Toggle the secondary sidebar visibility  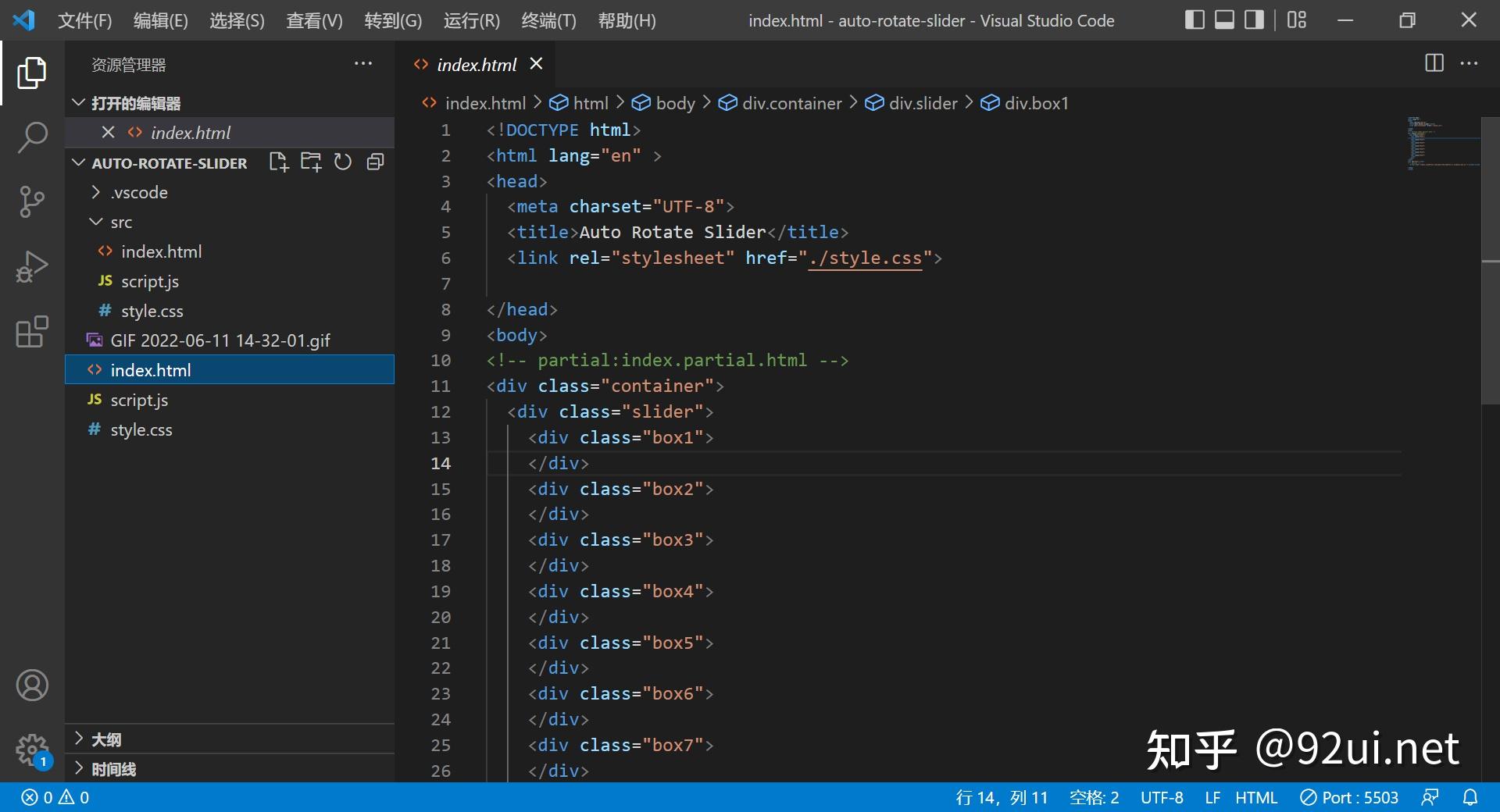[x=1253, y=20]
